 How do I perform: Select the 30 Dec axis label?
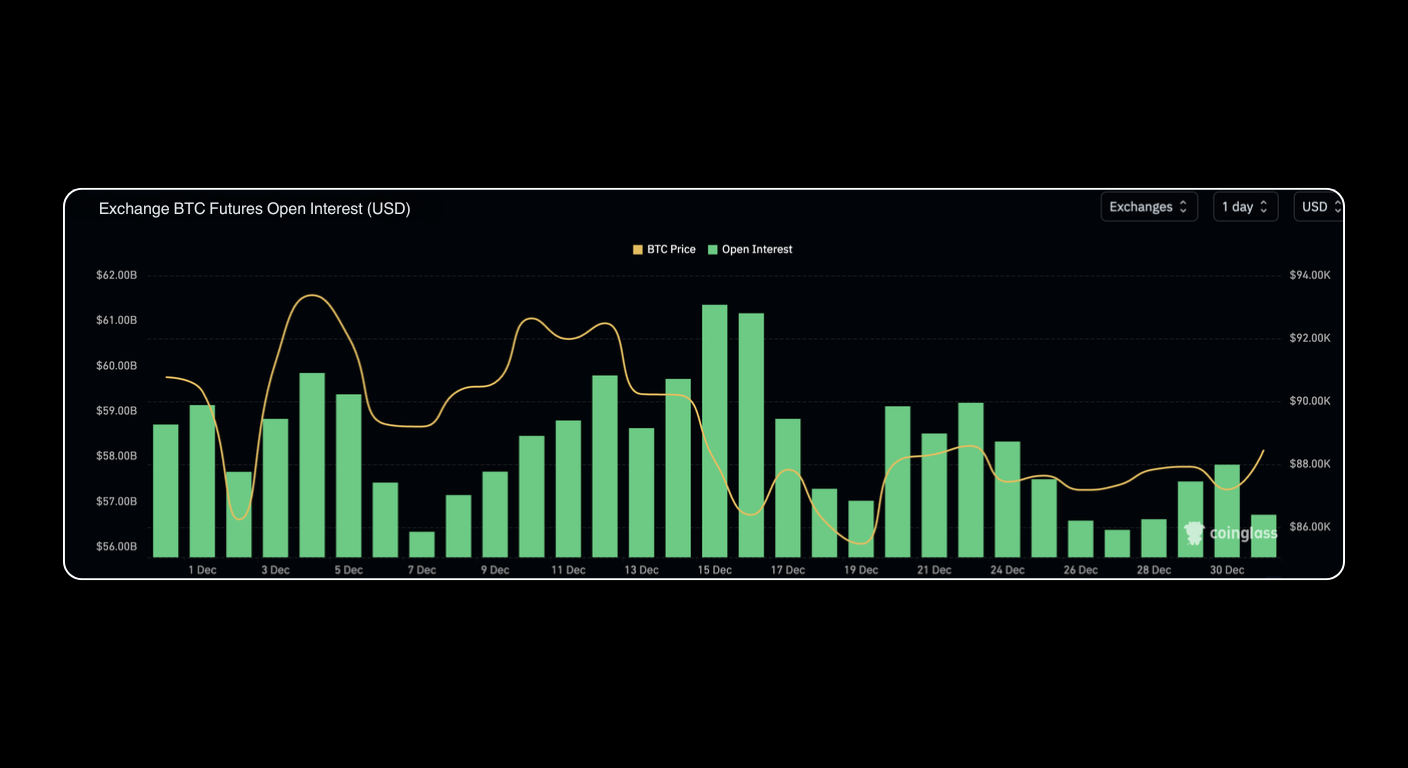pyautogui.click(x=1227, y=569)
